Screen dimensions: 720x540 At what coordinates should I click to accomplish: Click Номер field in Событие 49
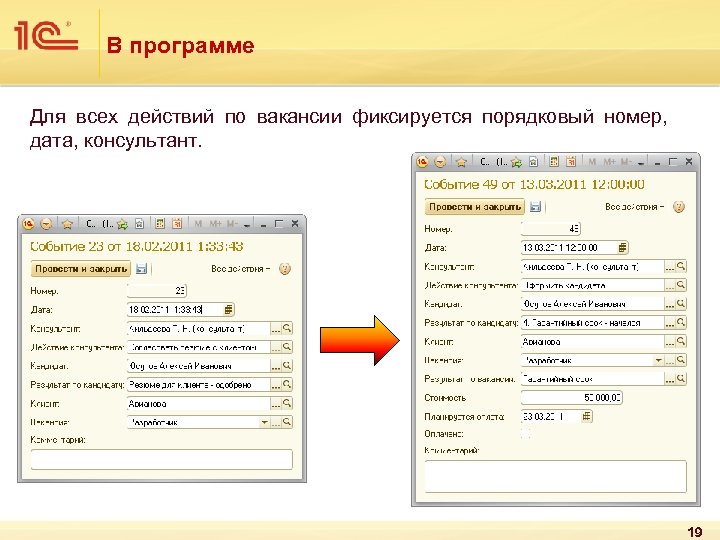[x=551, y=229]
